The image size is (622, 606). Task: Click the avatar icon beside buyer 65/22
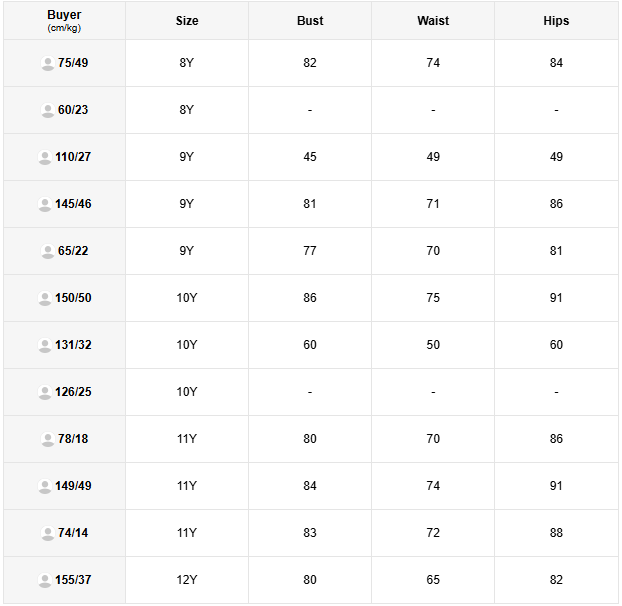47,252
